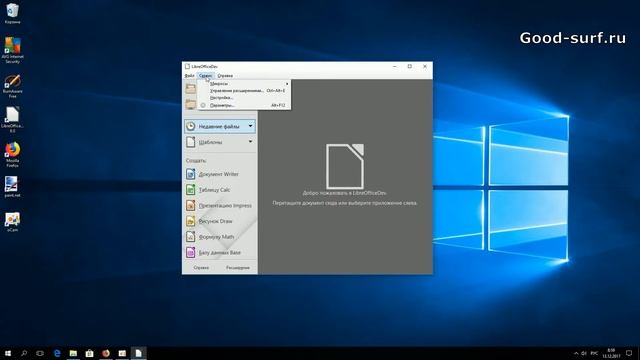The height and width of the screenshot is (360, 640).
Task: Click the Open File folder icon in Start Center
Action: [x=191, y=88]
